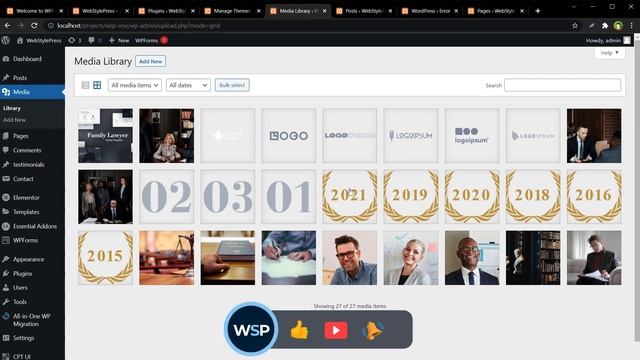This screenshot has height=360, width=640.
Task: Click the Bulk select button
Action: tap(232, 85)
